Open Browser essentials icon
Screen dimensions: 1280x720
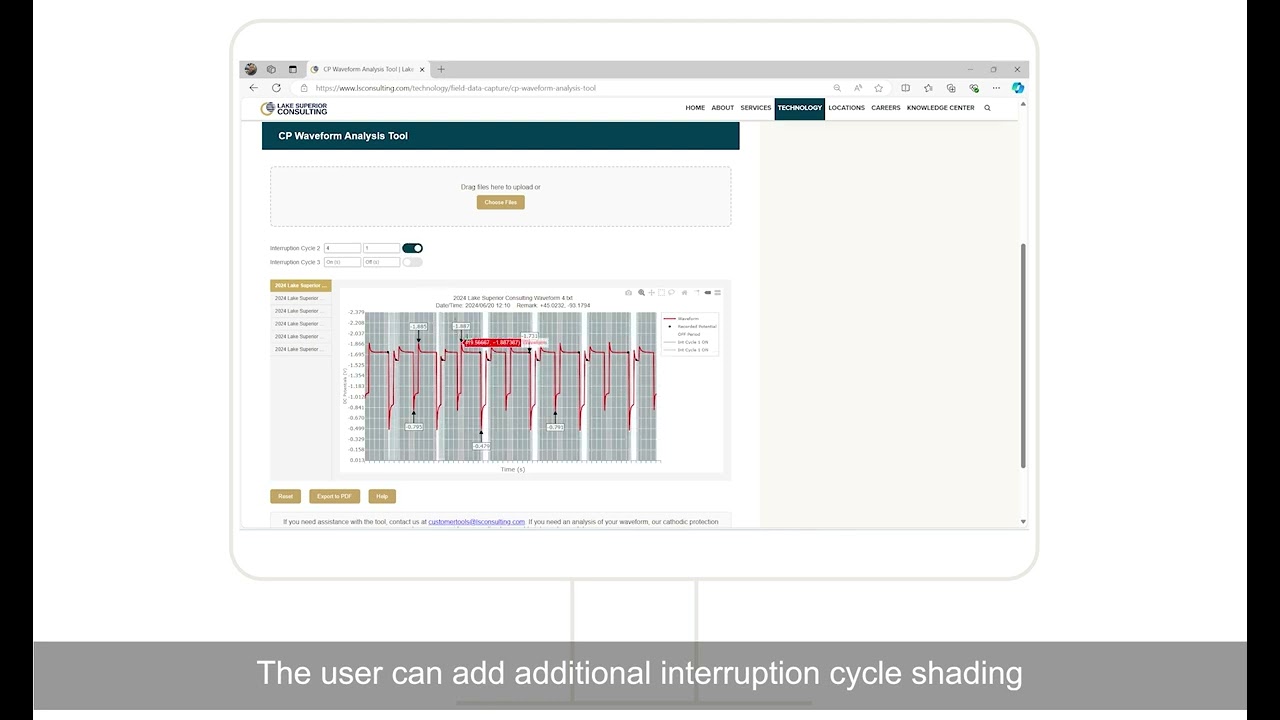974,88
